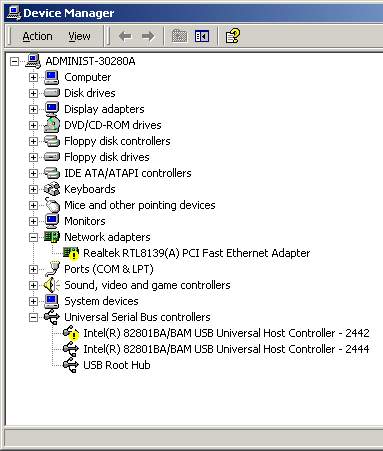
Task: Expand the Floppy disk controllers category
Action: point(33,141)
